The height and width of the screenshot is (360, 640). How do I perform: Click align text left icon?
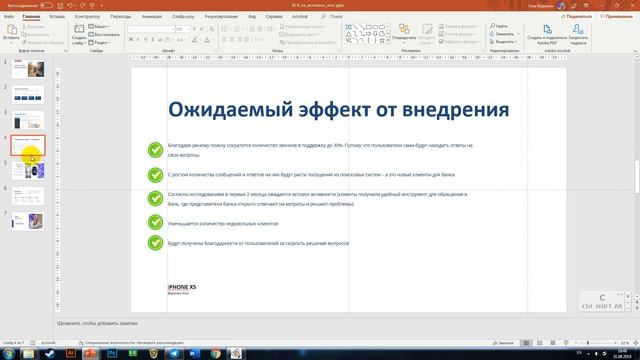point(224,40)
